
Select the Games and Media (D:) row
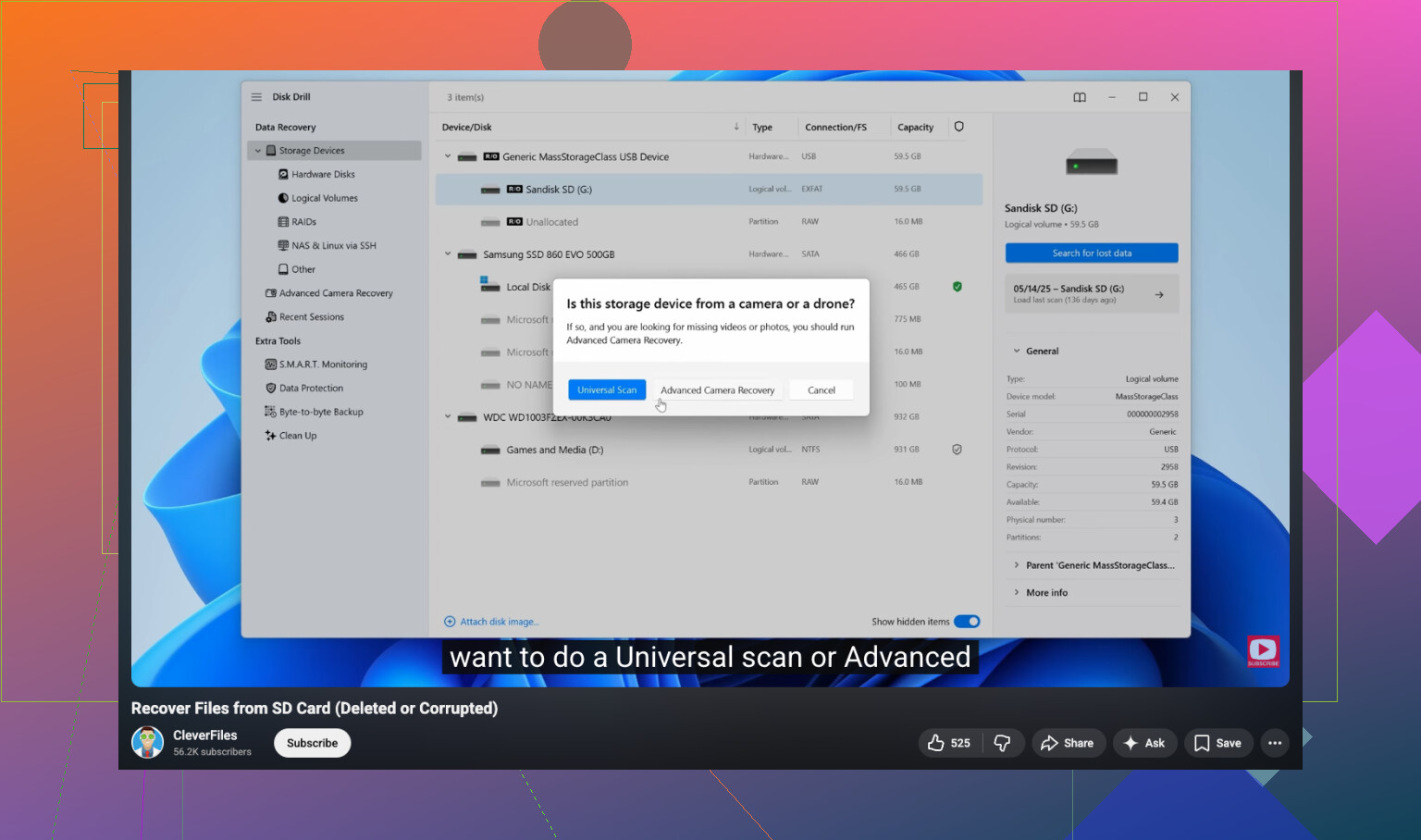coord(709,450)
